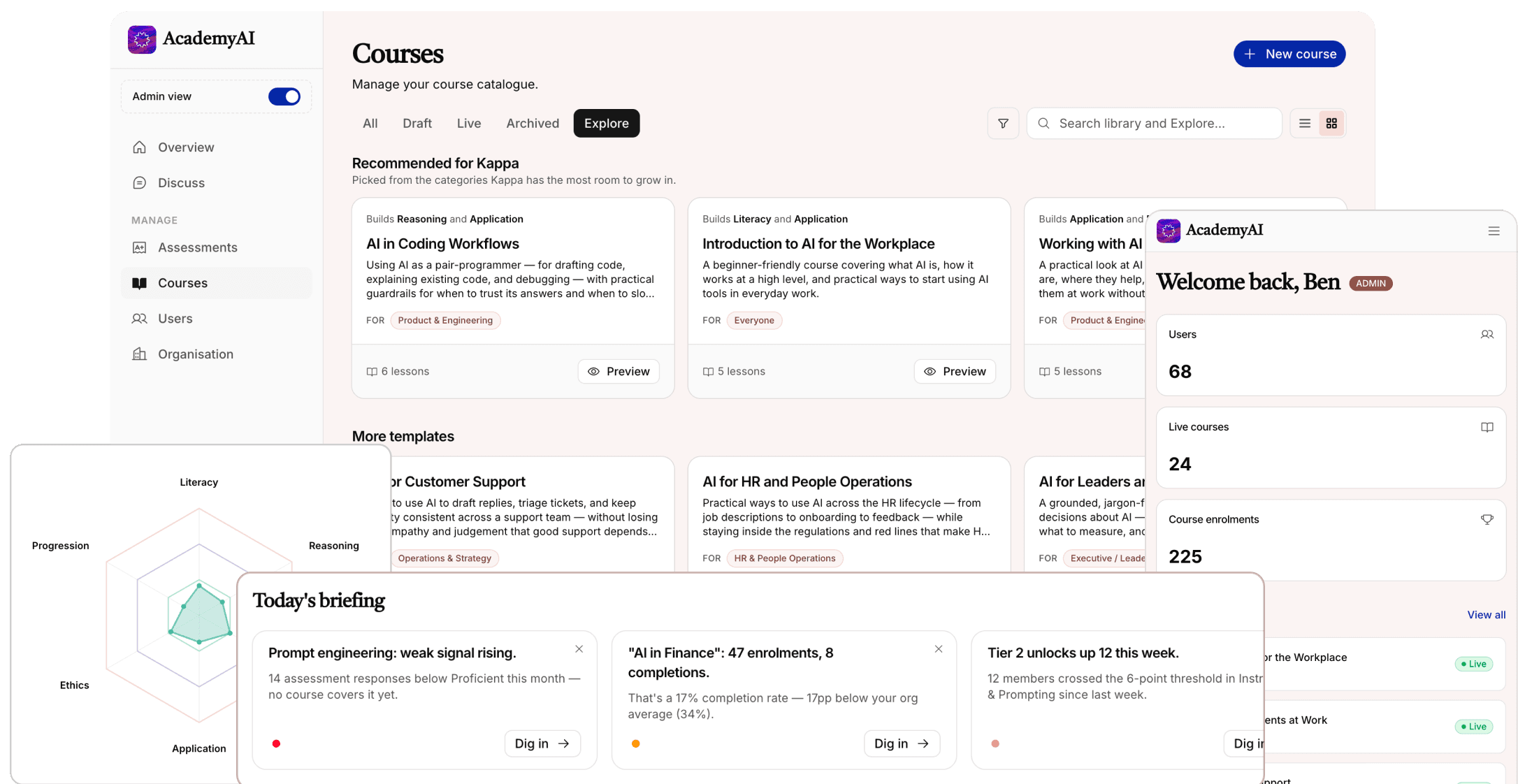The height and width of the screenshot is (784, 1518).
Task: Switch to the All courses tab
Action: coord(370,124)
